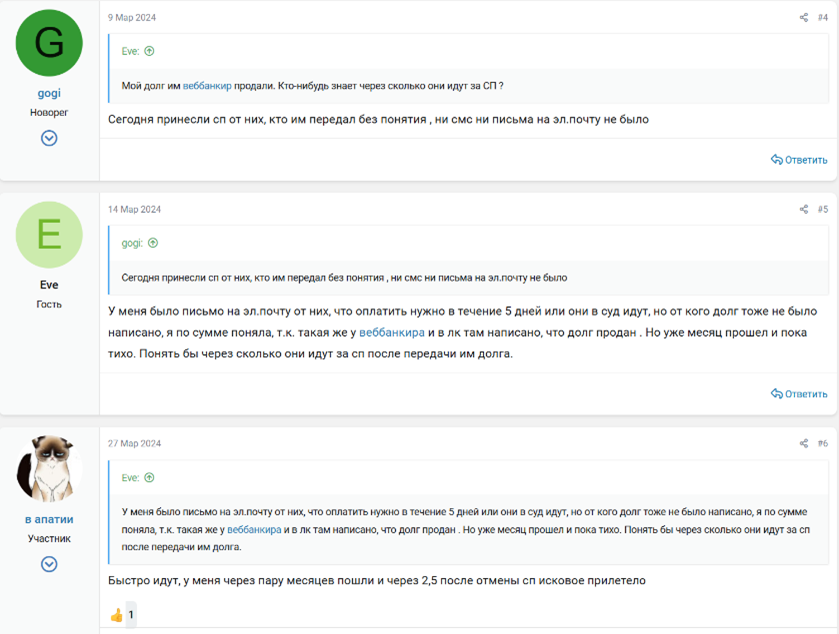Open the post number #4 permalink
Image resolution: width=839 pixels, height=634 pixels.
tap(822, 18)
